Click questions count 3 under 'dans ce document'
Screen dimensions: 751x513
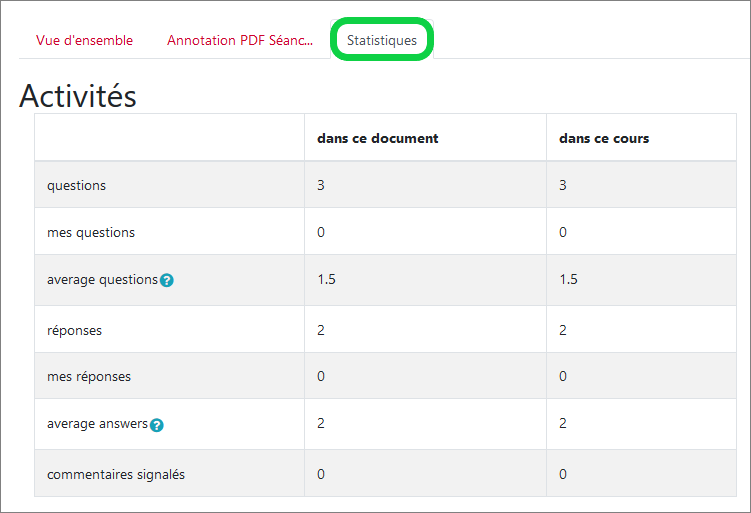click(321, 185)
